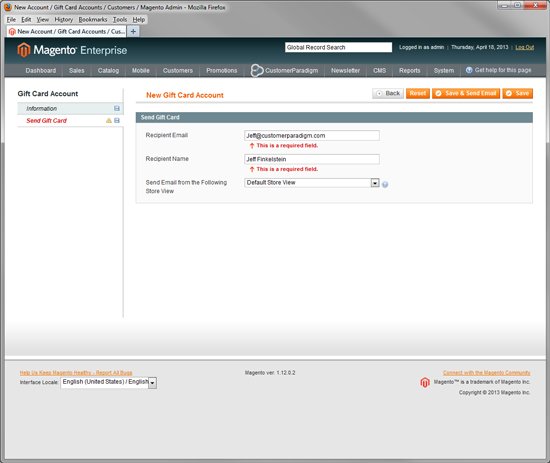The height and width of the screenshot is (463, 550).
Task: Switch to the Information tab
Action: point(70,108)
